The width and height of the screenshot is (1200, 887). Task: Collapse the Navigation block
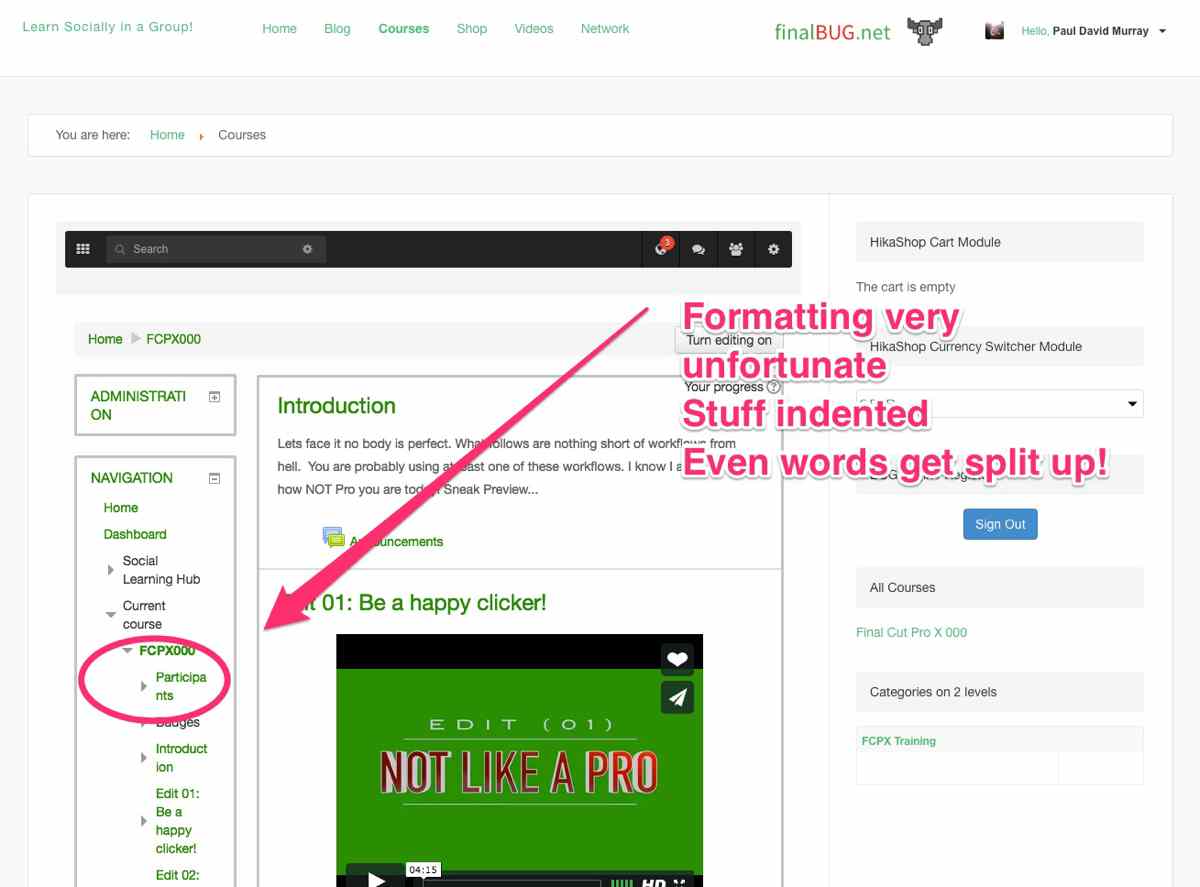click(214, 479)
